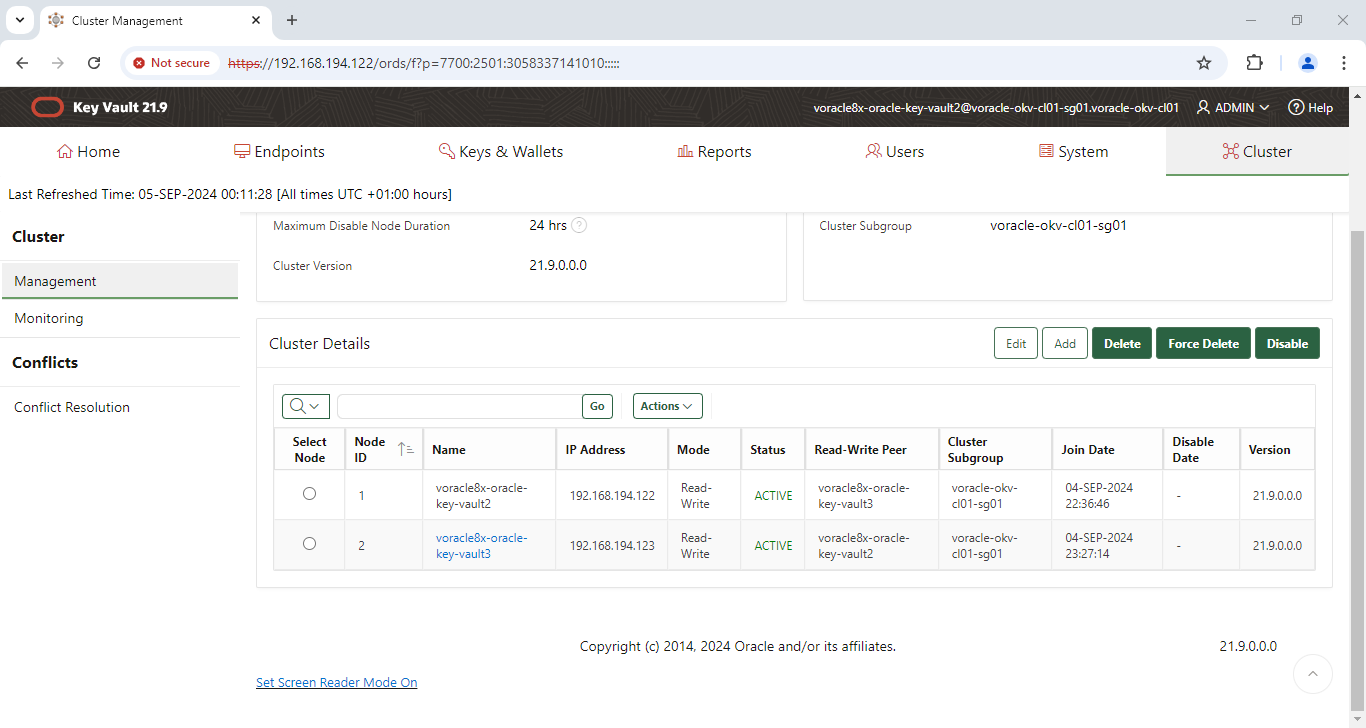Click the Read-Write Peer column header
This screenshot has width=1366, height=728.
tap(860, 450)
